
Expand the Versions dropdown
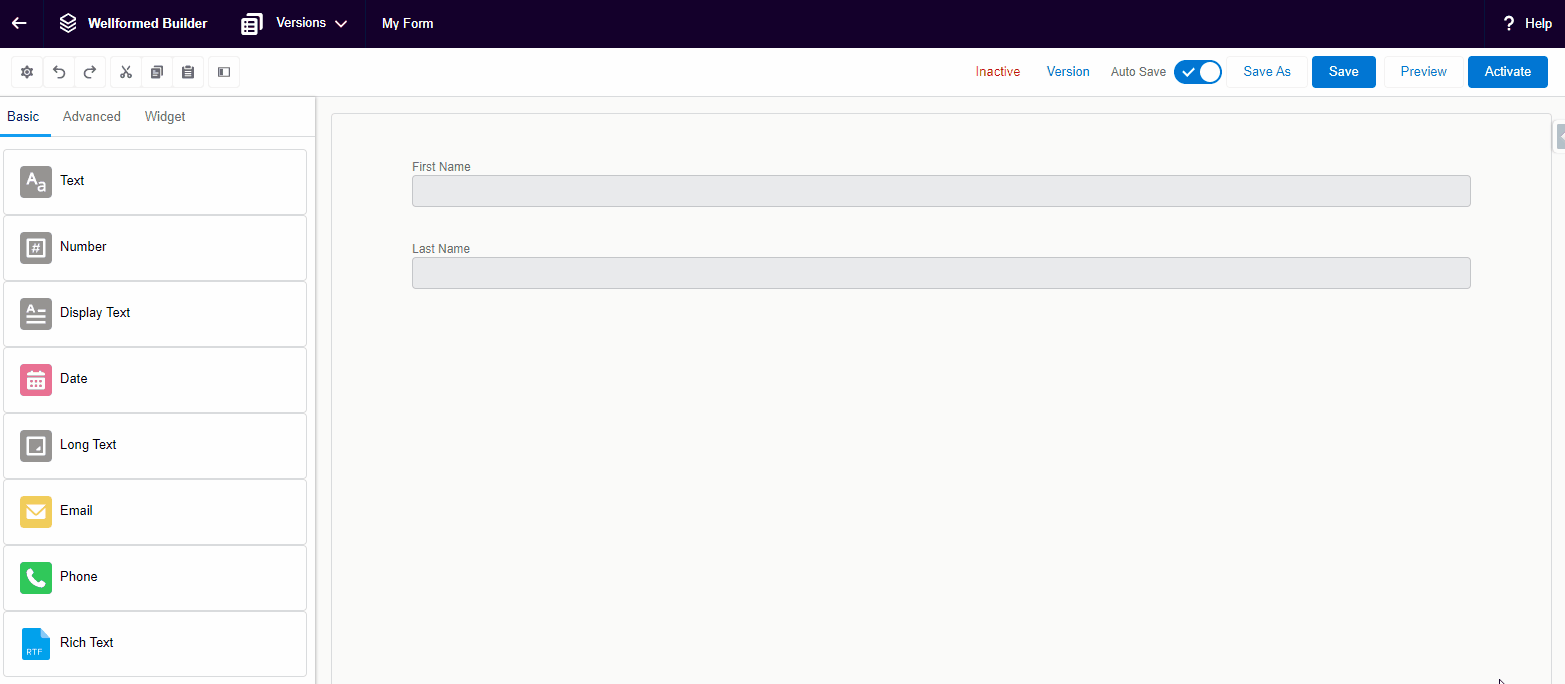(295, 23)
